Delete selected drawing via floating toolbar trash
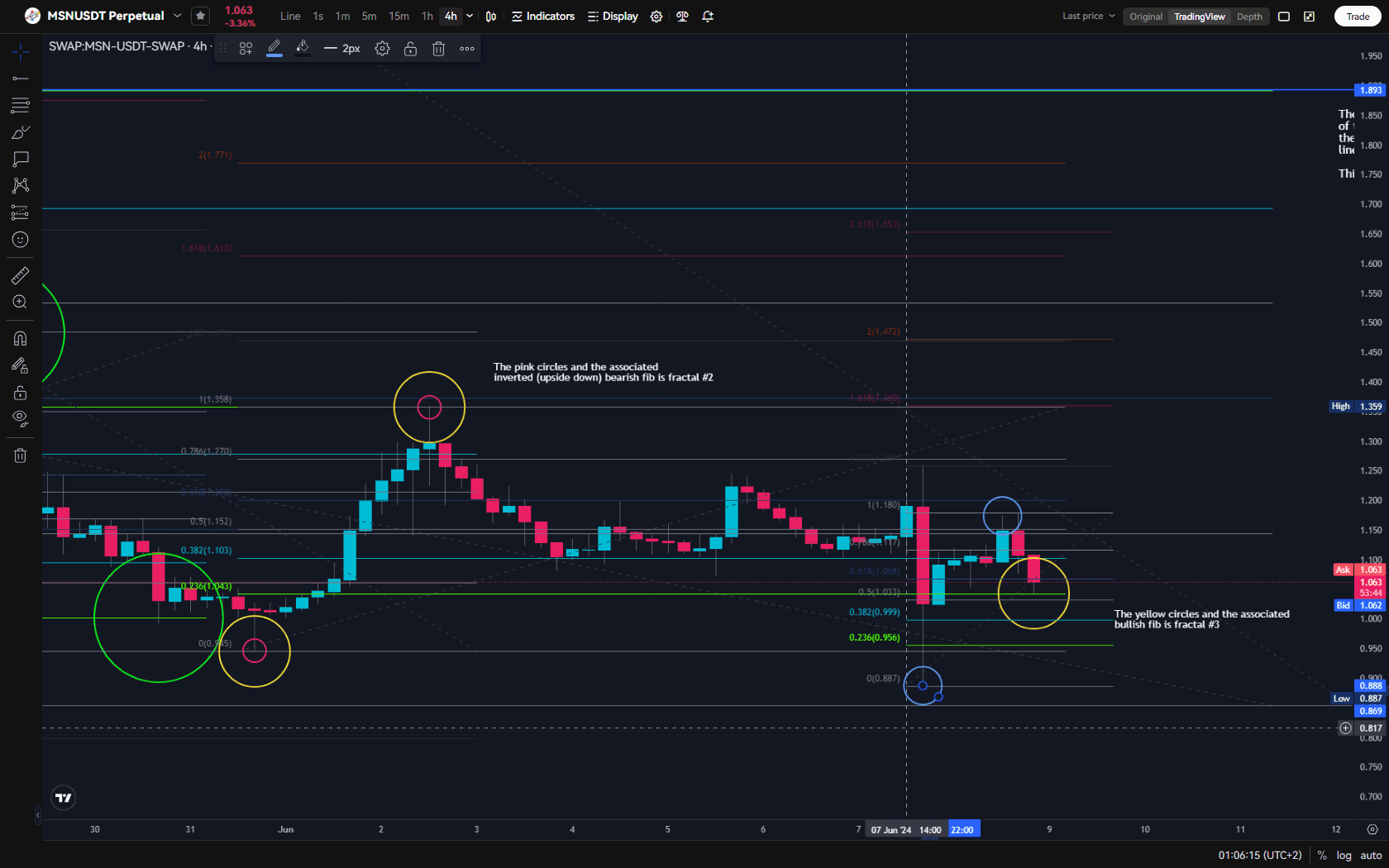The image size is (1389, 868). click(439, 49)
